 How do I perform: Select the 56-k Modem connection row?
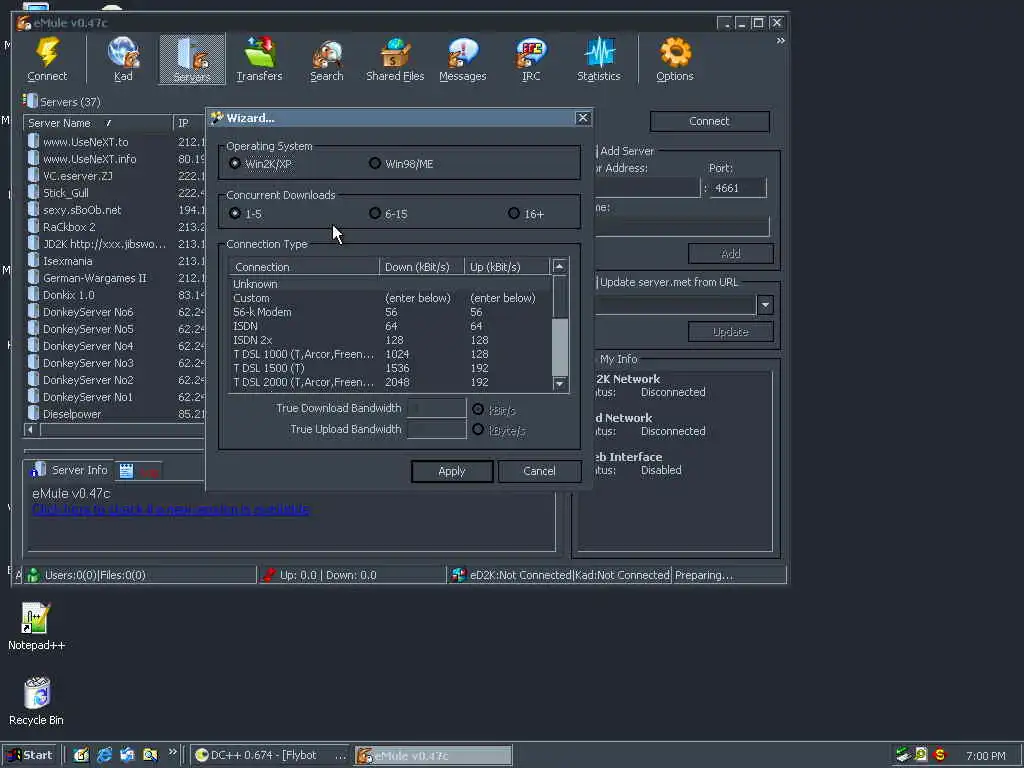point(391,312)
